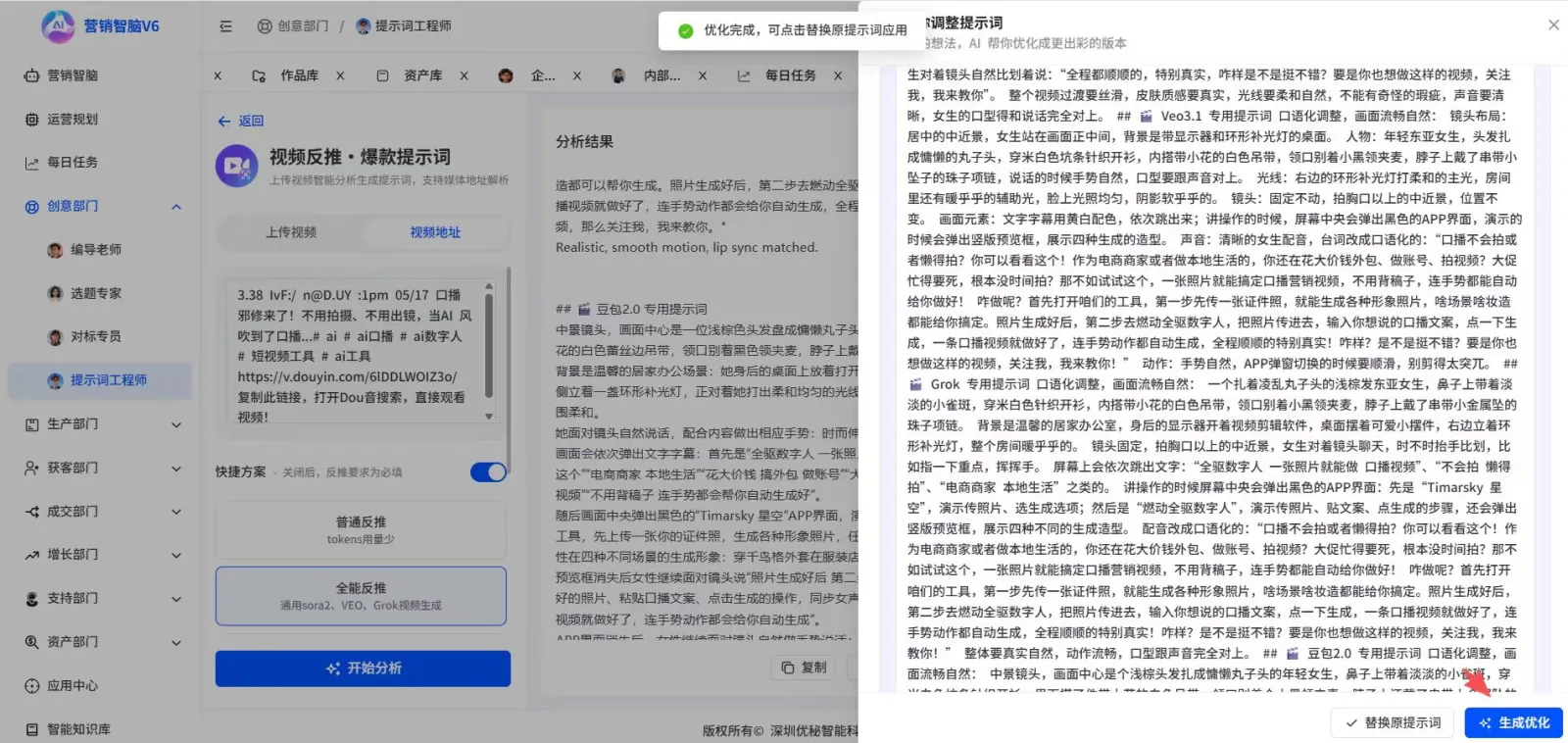Open 营销智脑 in the sidebar
Screen dimensions: 1568x743
100,75
